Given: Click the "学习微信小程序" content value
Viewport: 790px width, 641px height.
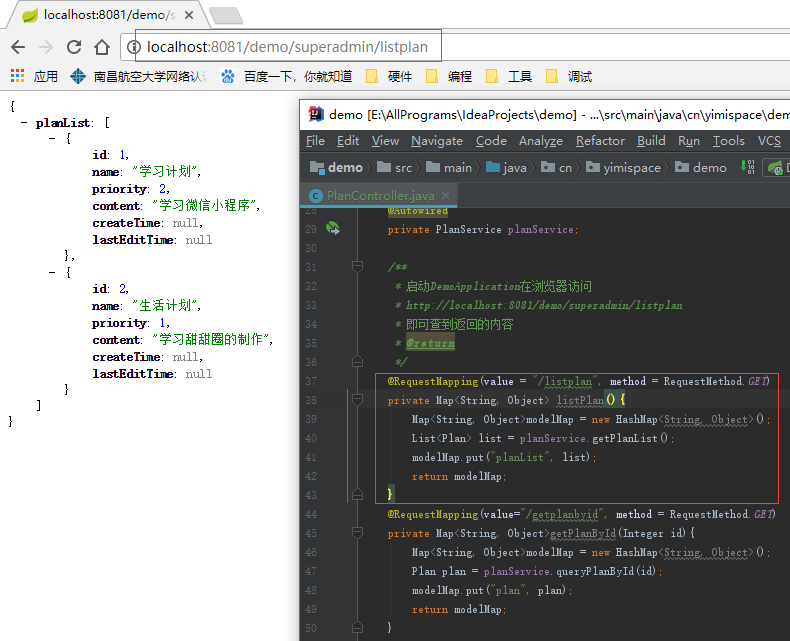Looking at the screenshot, I should (x=206, y=205).
